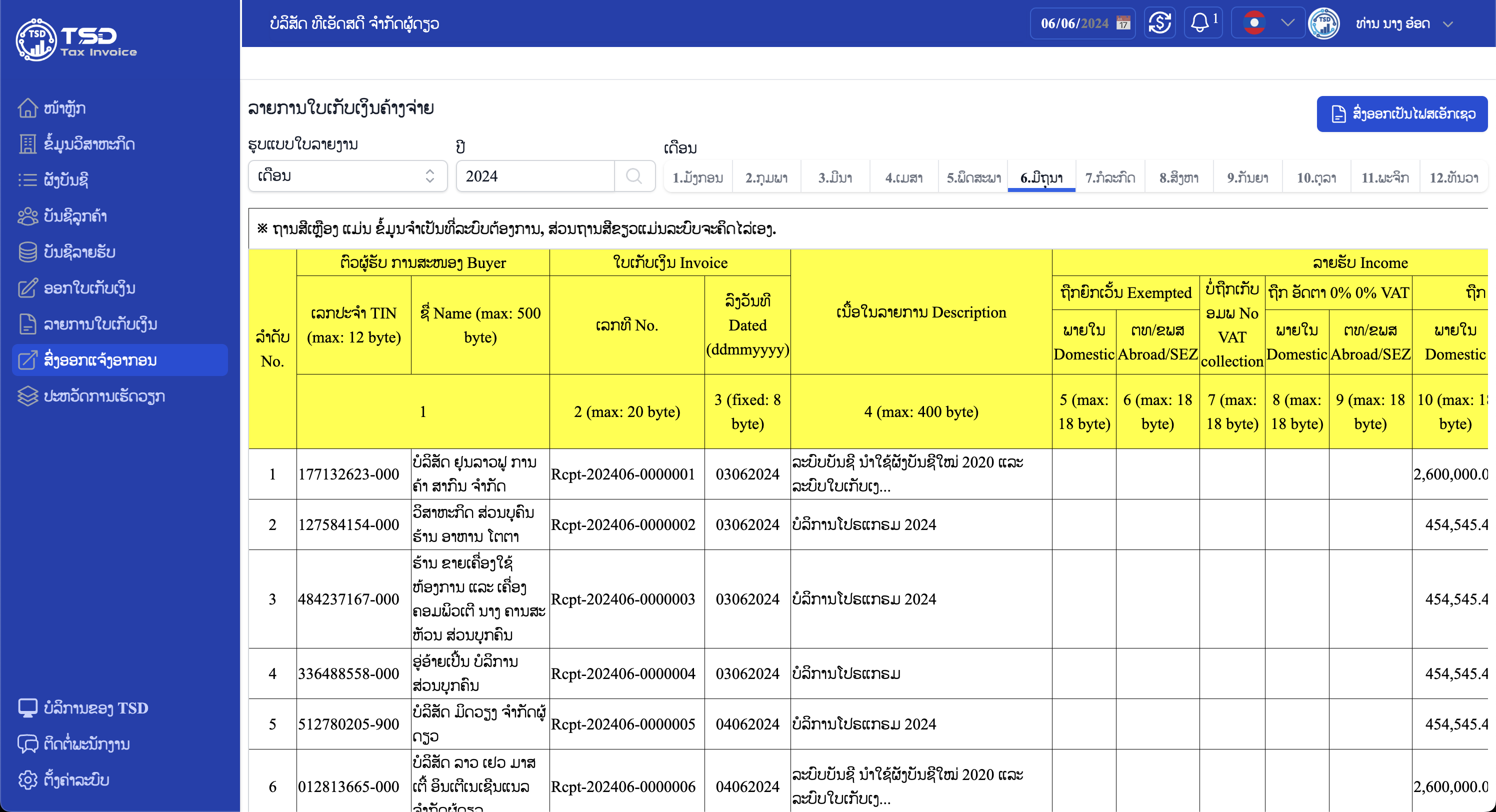Click invoice number Rcpt-202406-0000002
1496x812 pixels.
(x=623, y=525)
